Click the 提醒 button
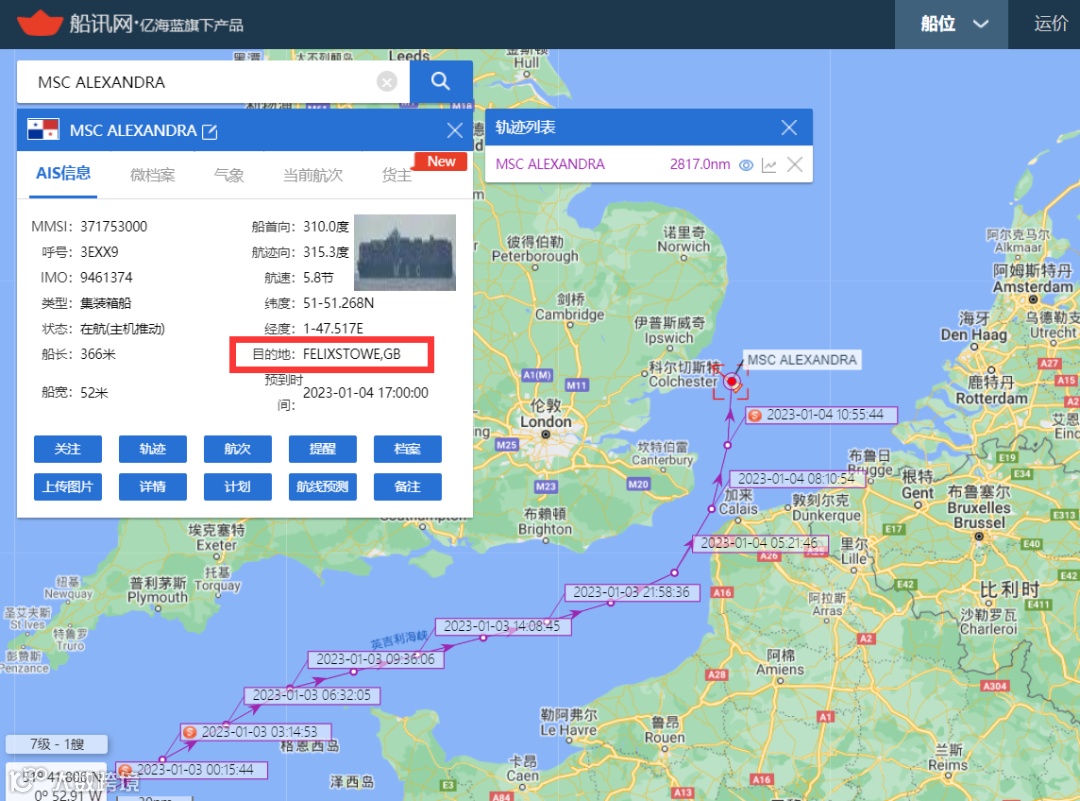Image resolution: width=1080 pixels, height=801 pixels. (322, 449)
